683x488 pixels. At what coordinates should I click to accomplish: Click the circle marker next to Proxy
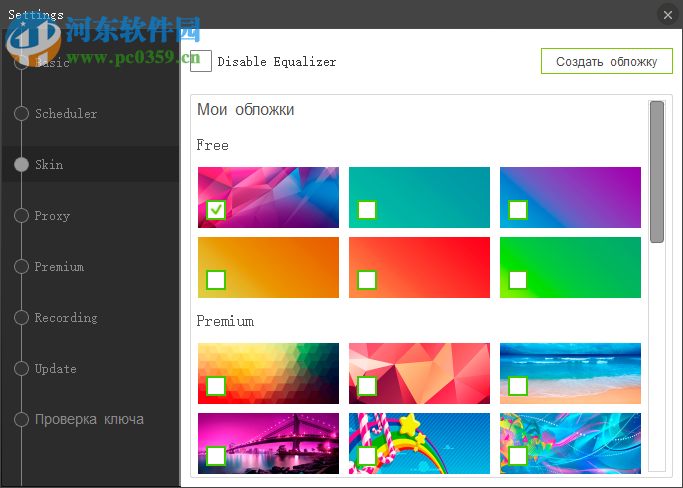(x=21, y=215)
